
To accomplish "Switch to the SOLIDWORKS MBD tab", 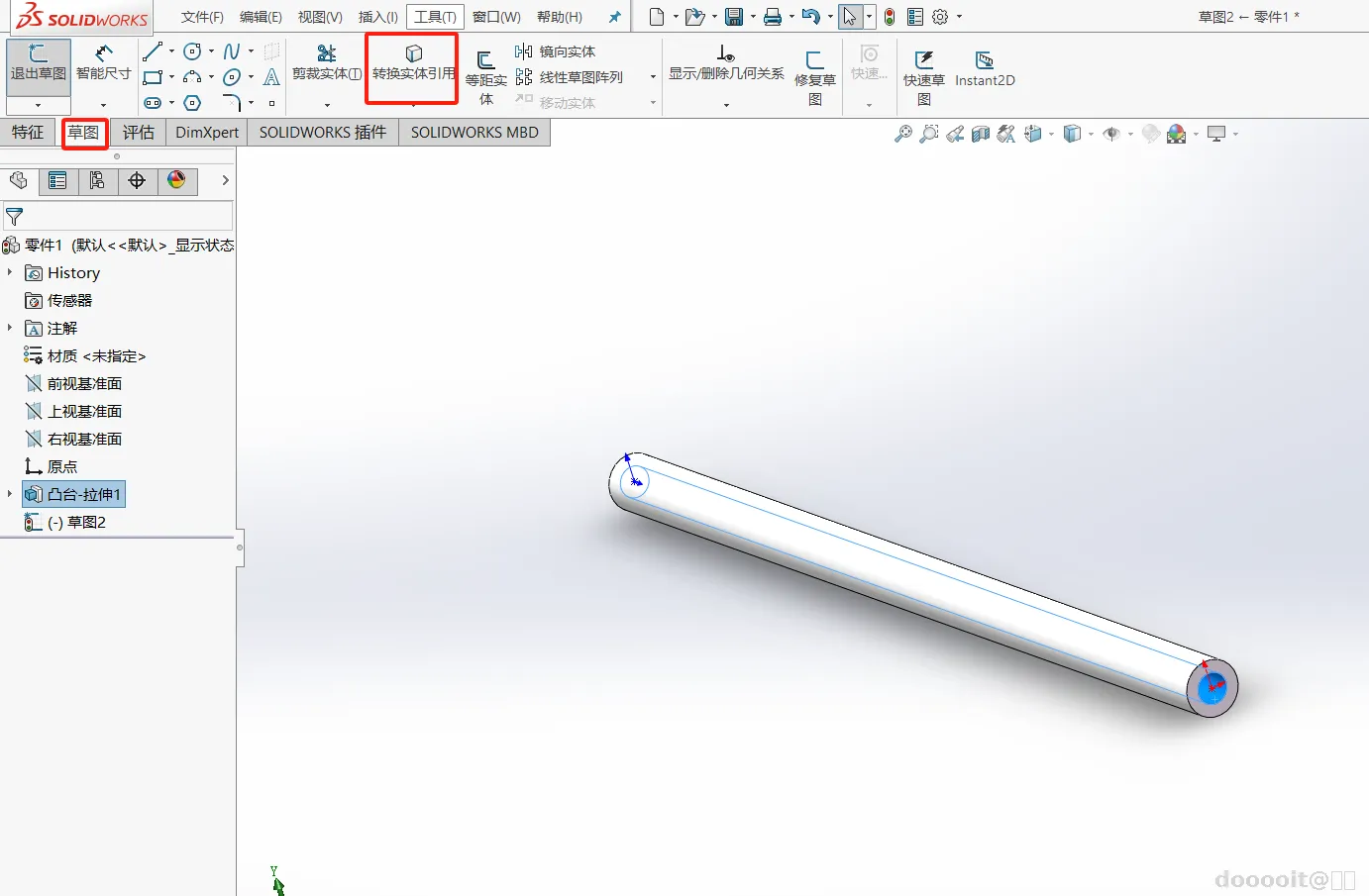I will [x=474, y=133].
